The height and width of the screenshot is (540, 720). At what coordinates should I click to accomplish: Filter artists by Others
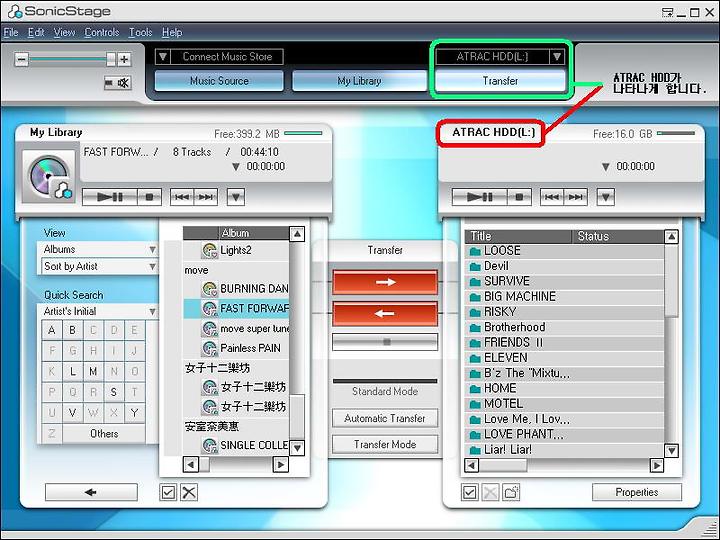pyautogui.click(x=104, y=433)
